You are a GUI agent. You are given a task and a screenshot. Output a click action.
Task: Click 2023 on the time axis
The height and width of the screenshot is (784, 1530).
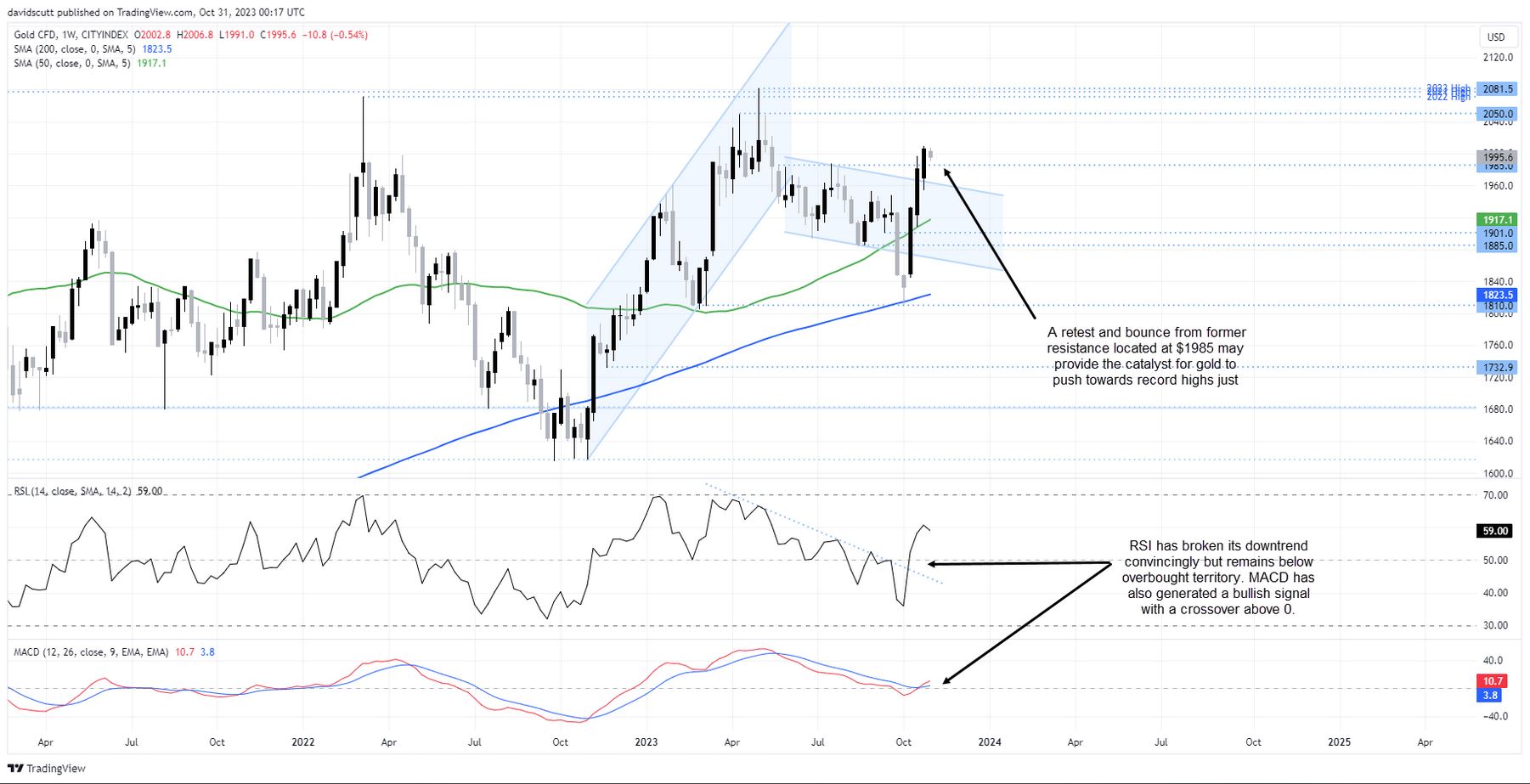tap(646, 742)
